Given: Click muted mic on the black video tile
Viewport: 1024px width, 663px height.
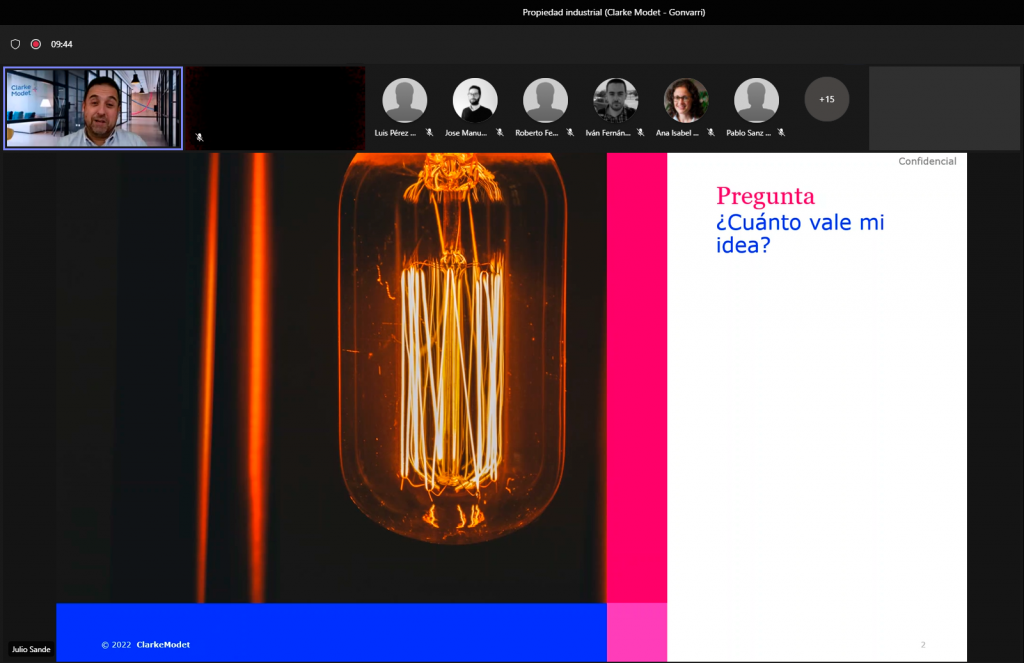Looking at the screenshot, I should [199, 137].
